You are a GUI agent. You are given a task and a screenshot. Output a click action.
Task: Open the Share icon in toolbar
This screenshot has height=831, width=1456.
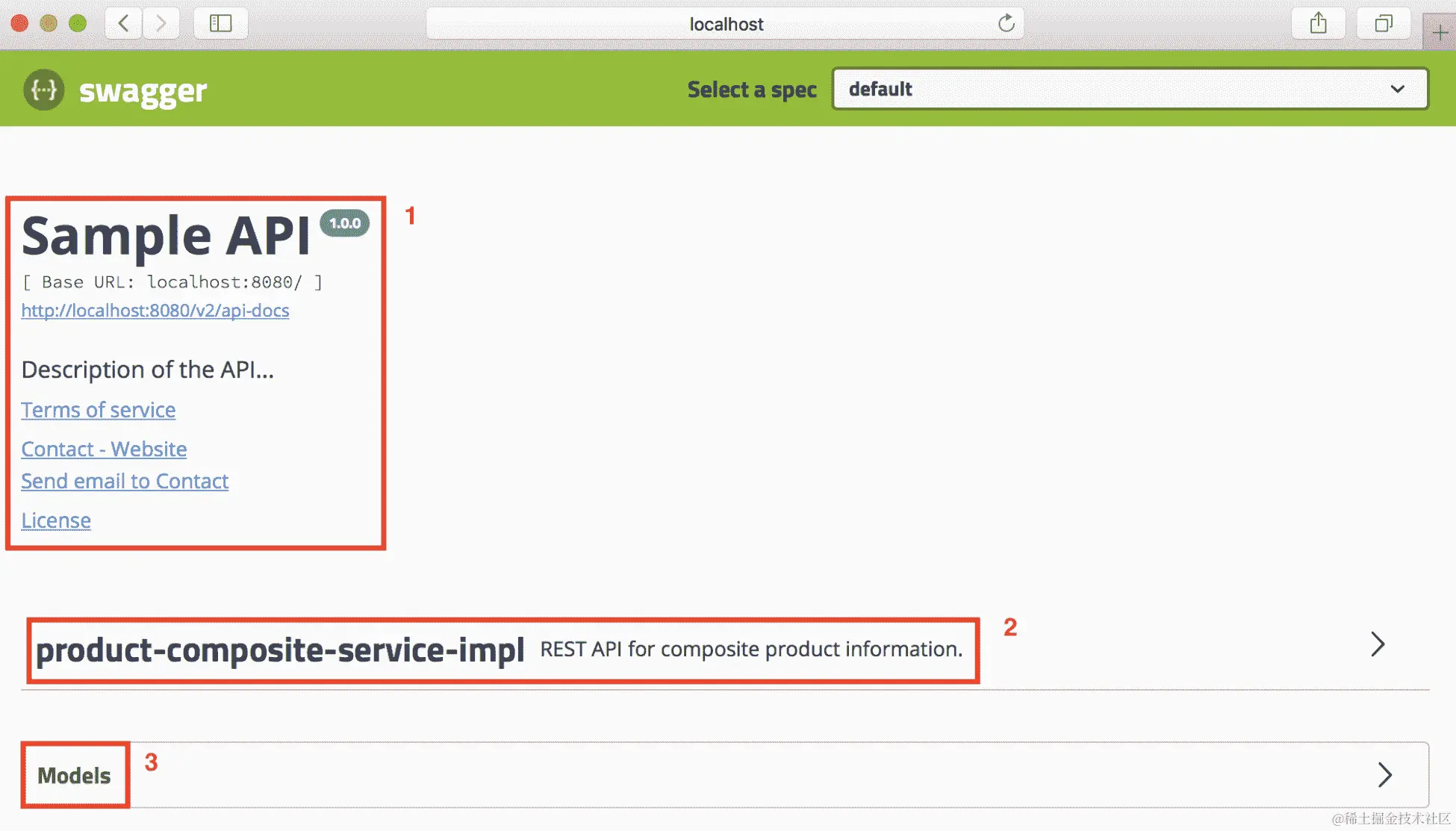coord(1318,23)
